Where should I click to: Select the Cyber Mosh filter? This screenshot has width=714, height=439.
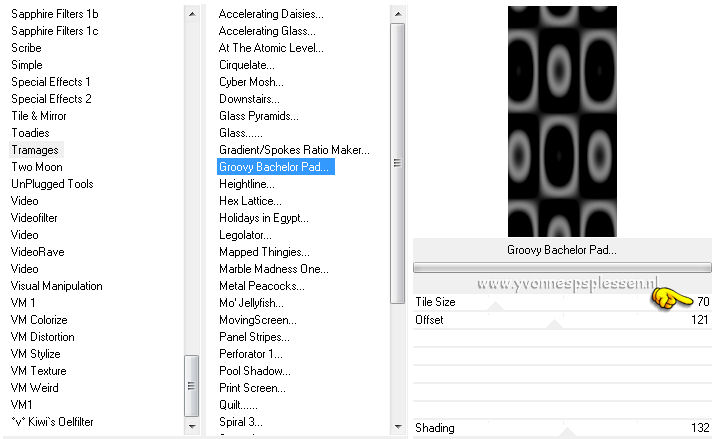pyautogui.click(x=251, y=82)
